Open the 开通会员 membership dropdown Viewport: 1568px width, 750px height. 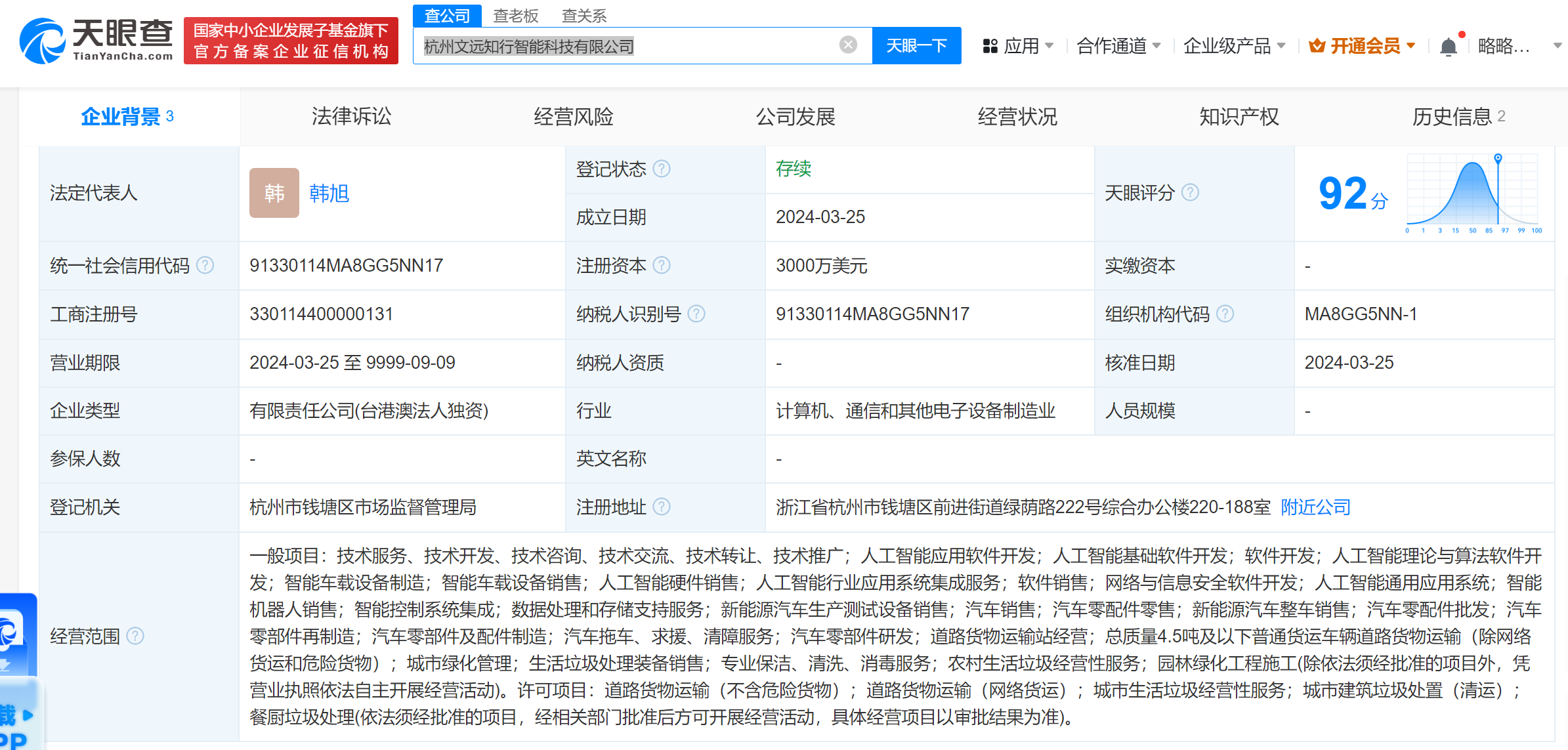tap(1362, 46)
